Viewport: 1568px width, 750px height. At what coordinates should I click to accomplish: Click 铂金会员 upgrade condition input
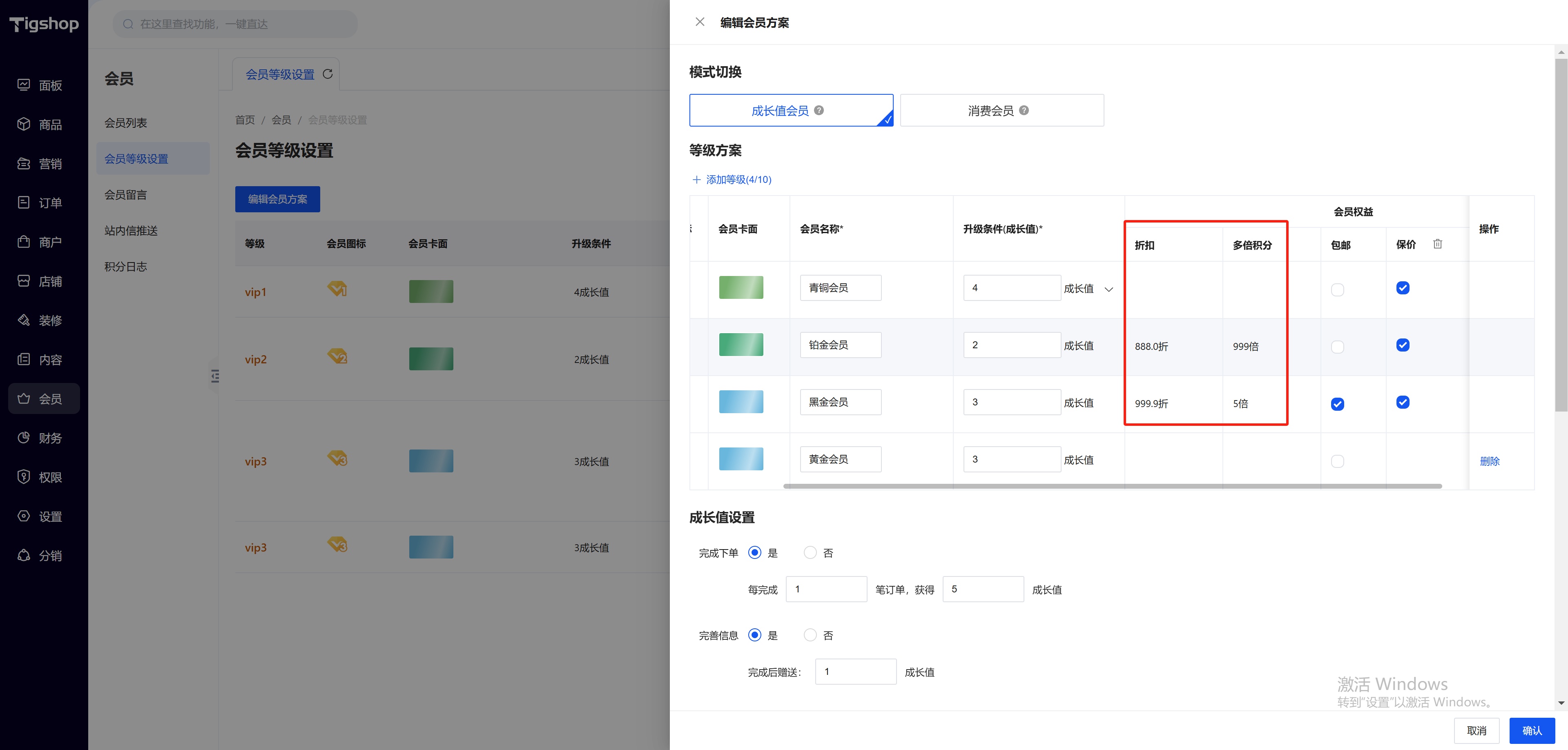point(1012,345)
